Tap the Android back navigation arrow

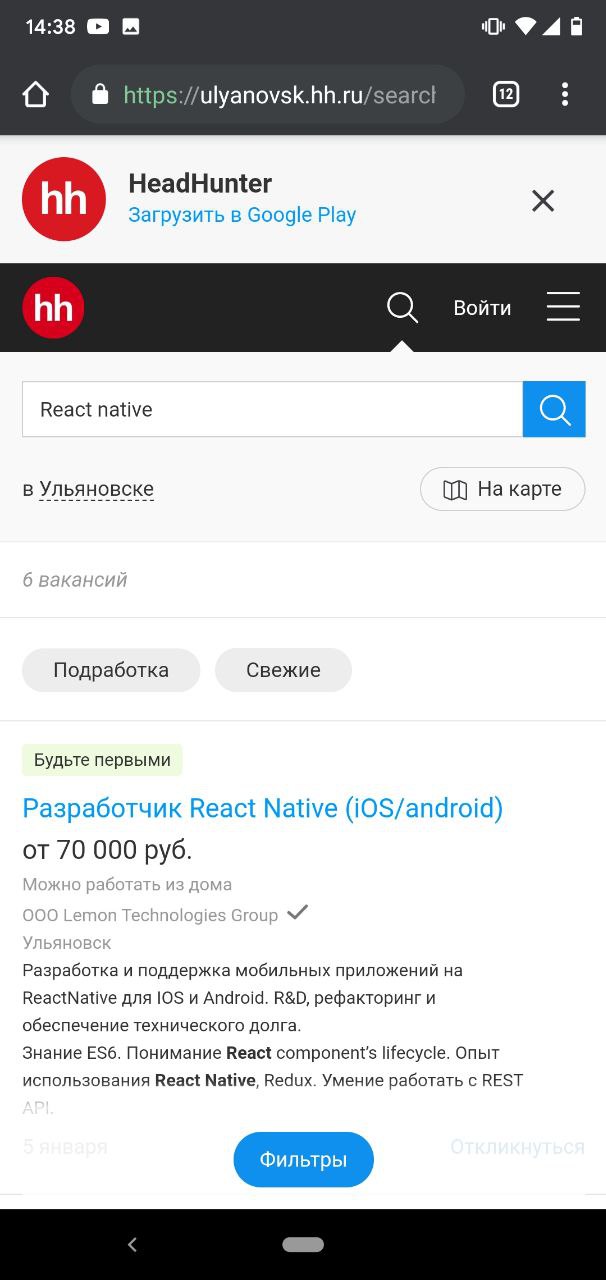[x=132, y=1245]
